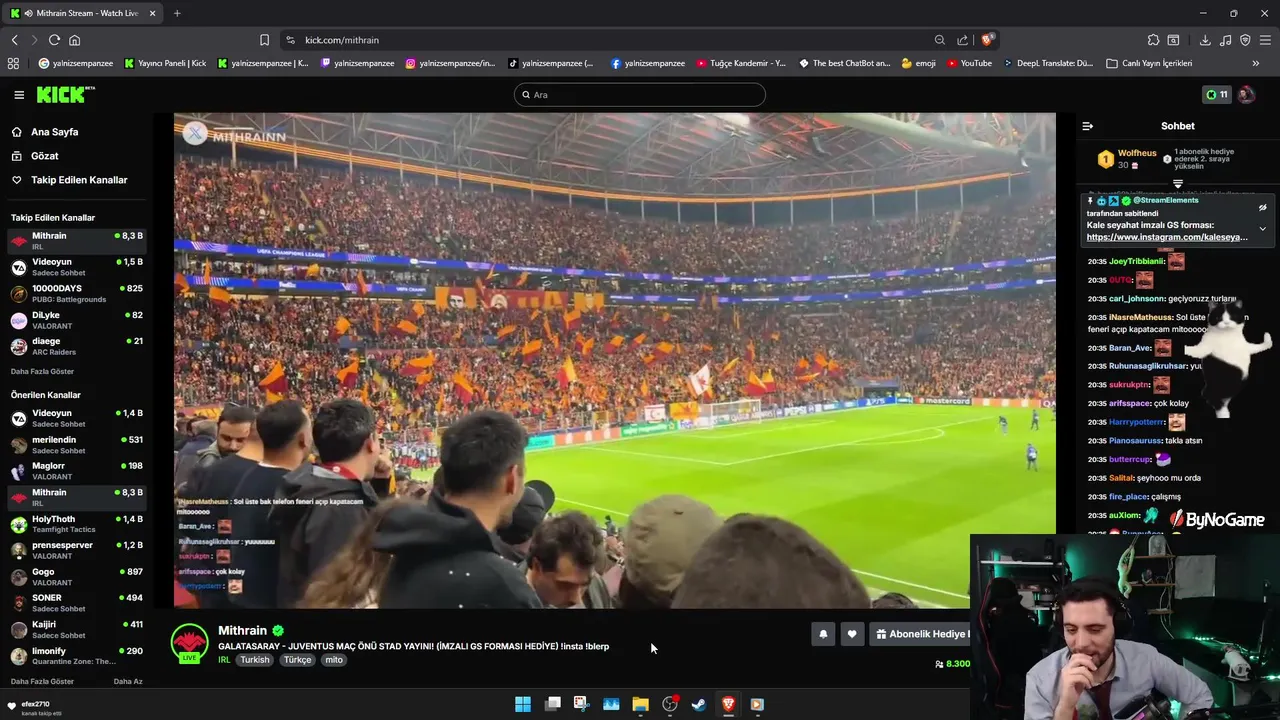
Task: Open the HolyThoth channel
Action: (x=76, y=524)
